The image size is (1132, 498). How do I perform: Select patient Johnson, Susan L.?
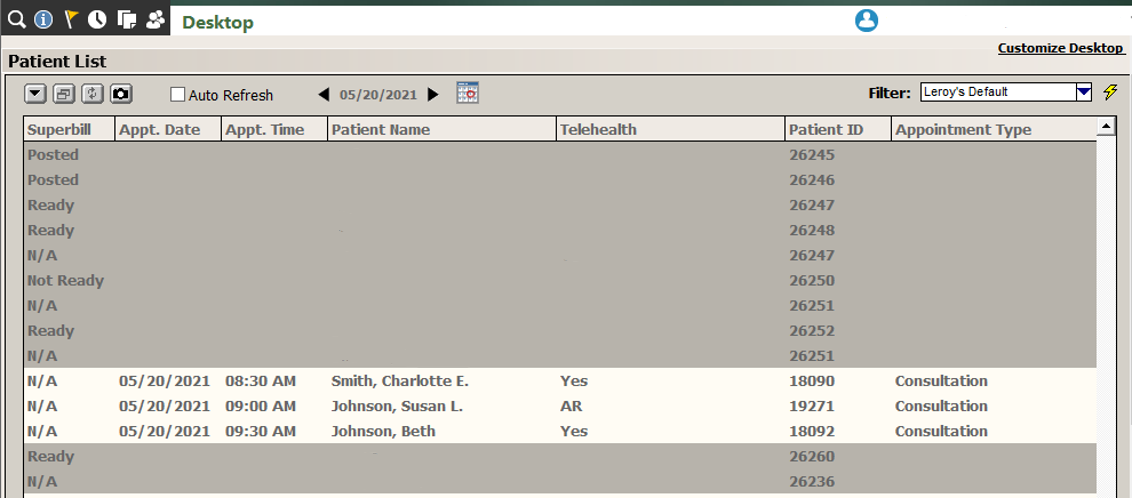(x=397, y=406)
